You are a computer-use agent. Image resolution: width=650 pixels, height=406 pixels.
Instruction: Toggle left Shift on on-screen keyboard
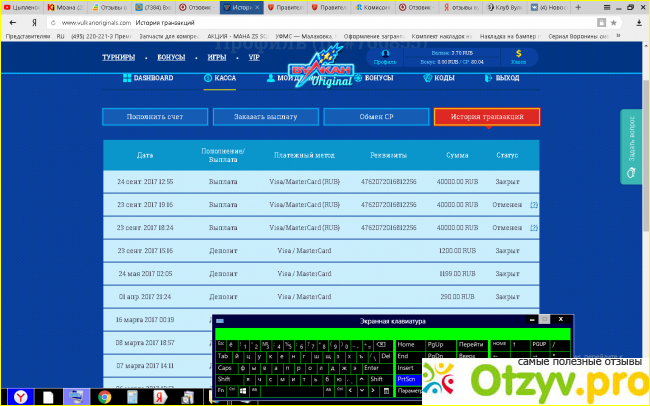[225, 379]
